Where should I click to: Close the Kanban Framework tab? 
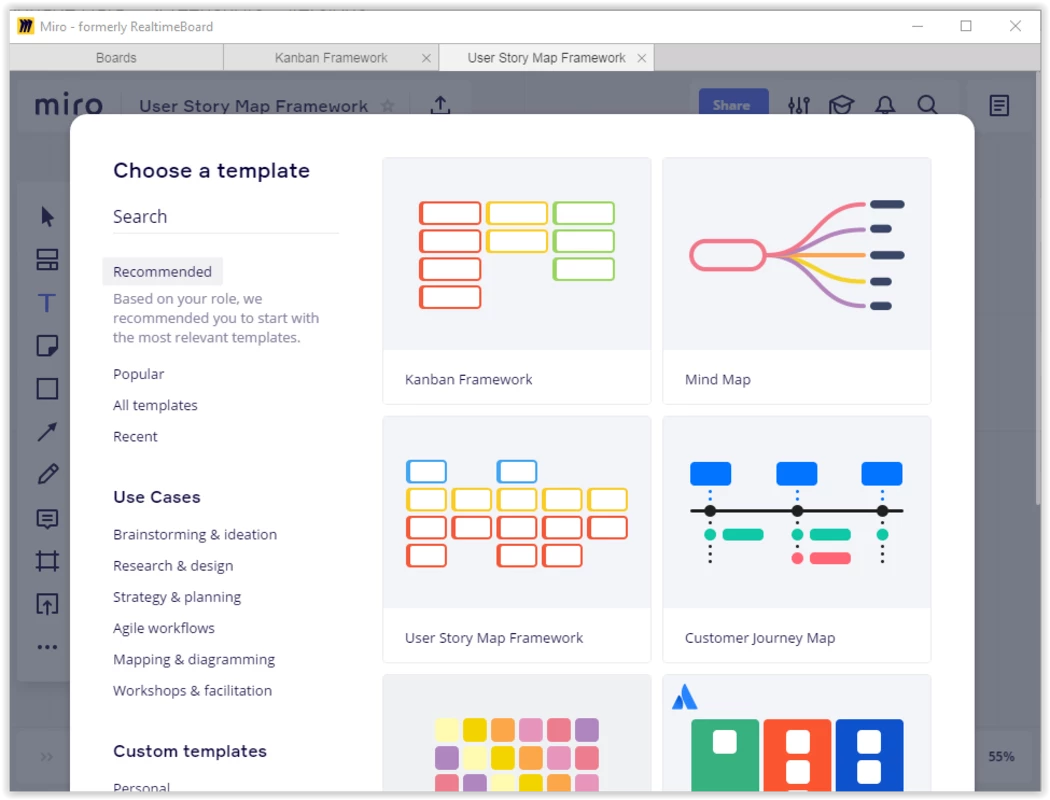point(427,58)
